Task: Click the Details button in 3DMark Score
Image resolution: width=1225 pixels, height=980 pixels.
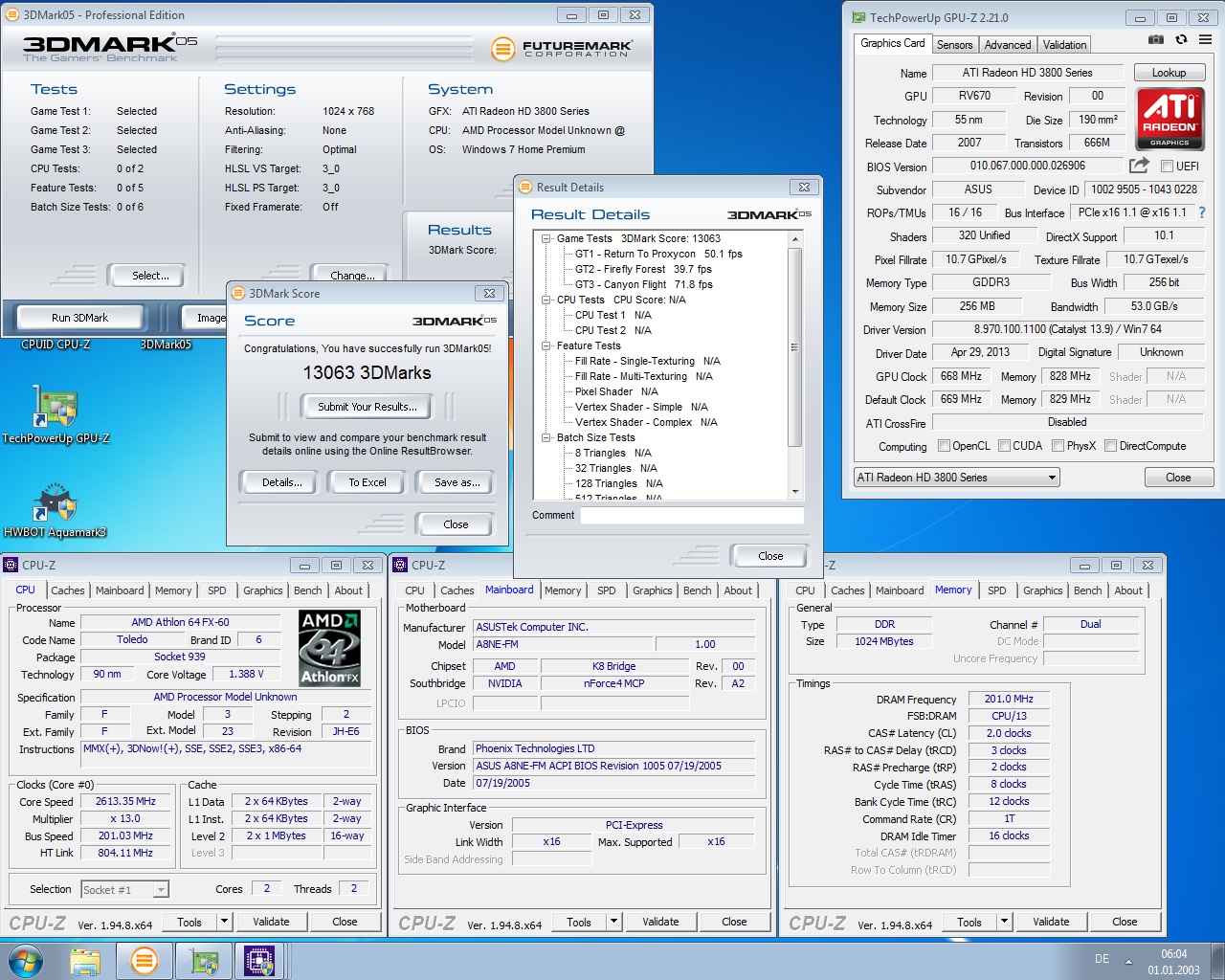Action: [282, 482]
